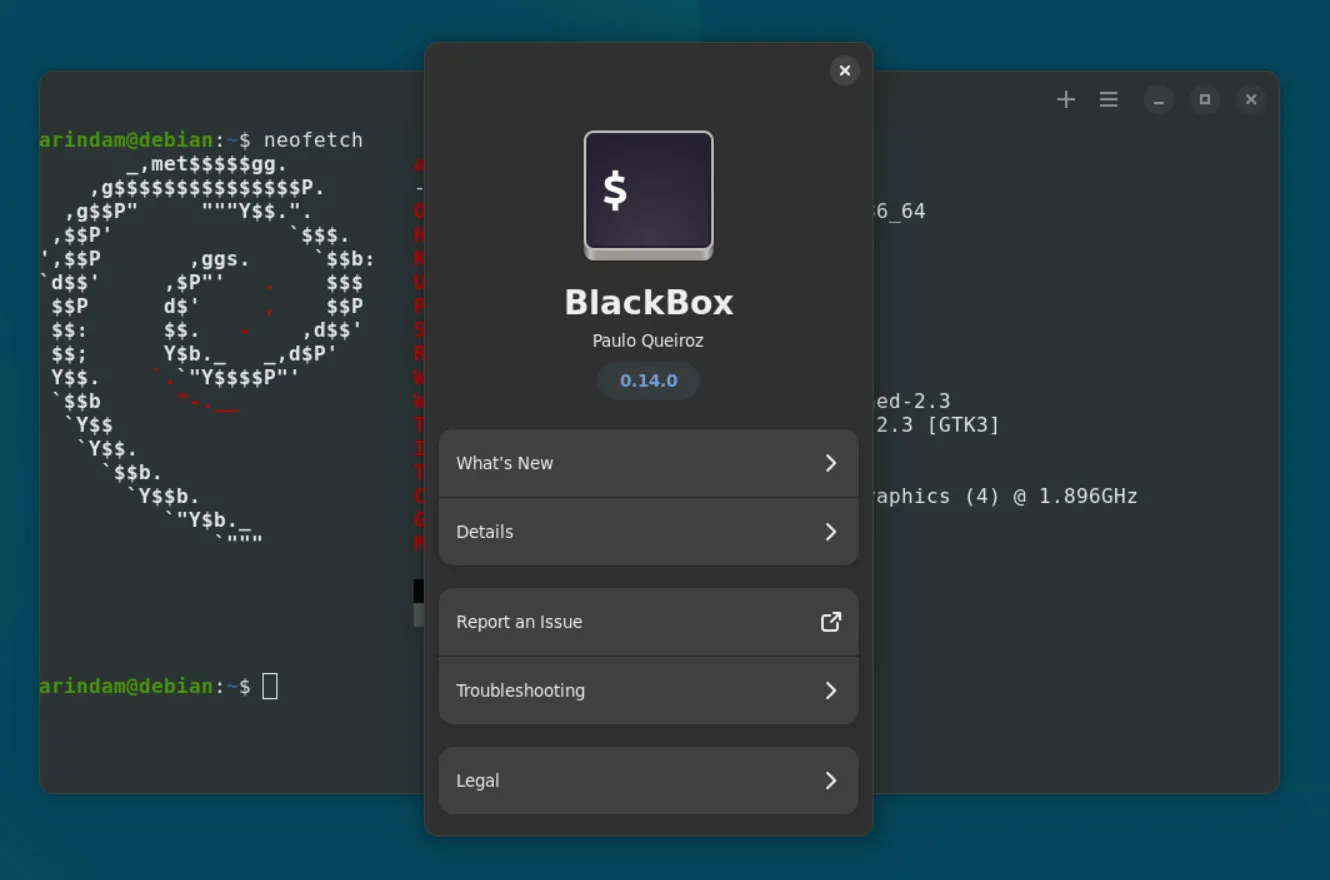Screen dimensions: 1330x880
Task: Expand Troubleshooting using its chevron arrow
Action: (x=830, y=691)
